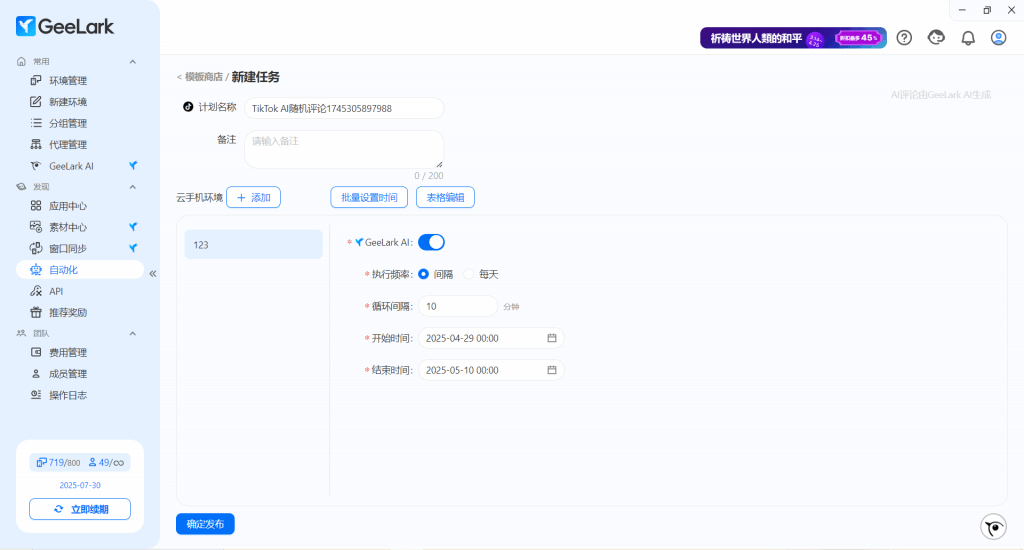Viewport: 1024px width, 550px height.
Task: Click the 备注 remarks text area
Action: pyautogui.click(x=343, y=149)
